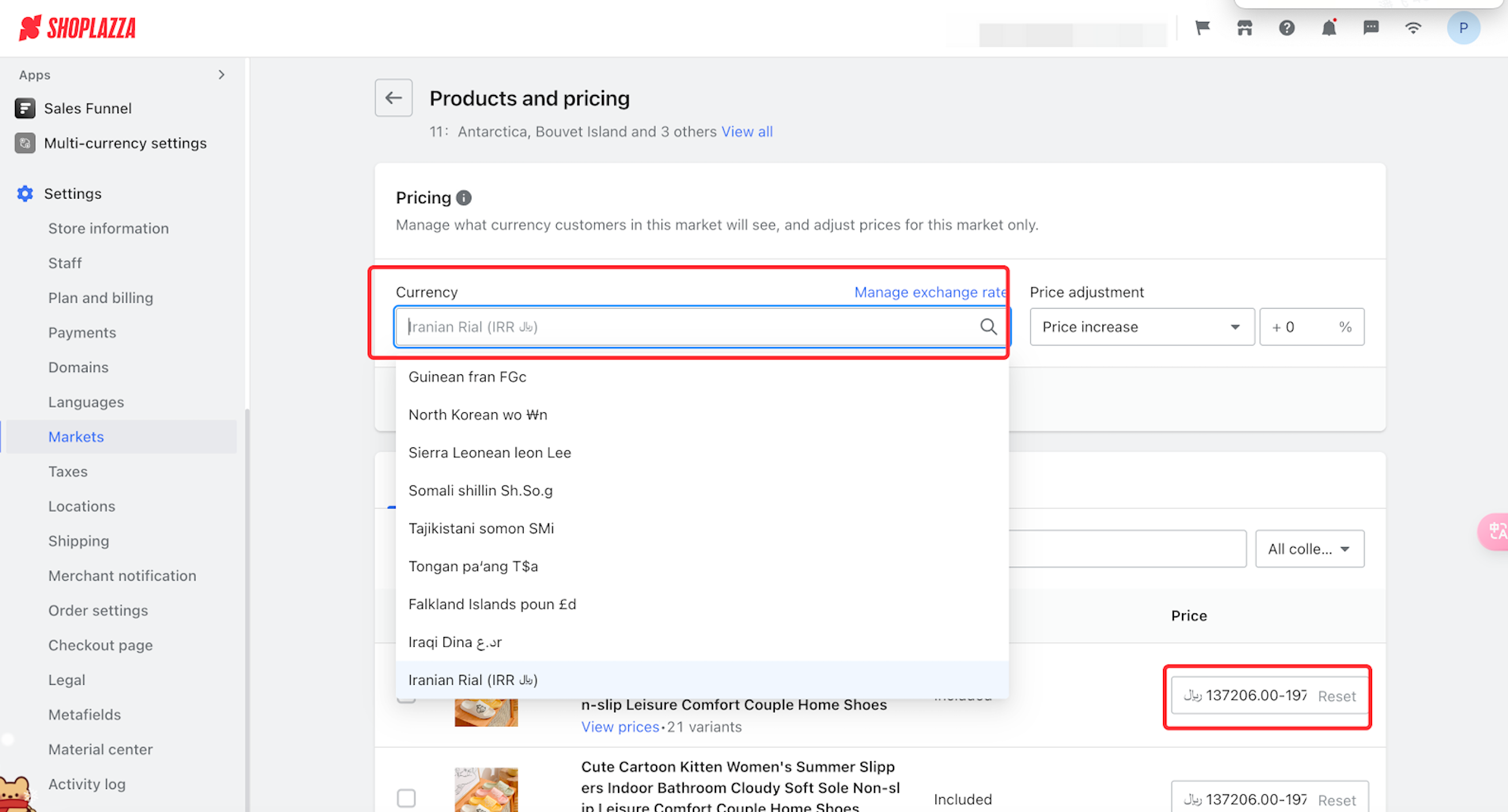Click the Shoplazza logo
The width and height of the screenshot is (1508, 812).
(77, 28)
